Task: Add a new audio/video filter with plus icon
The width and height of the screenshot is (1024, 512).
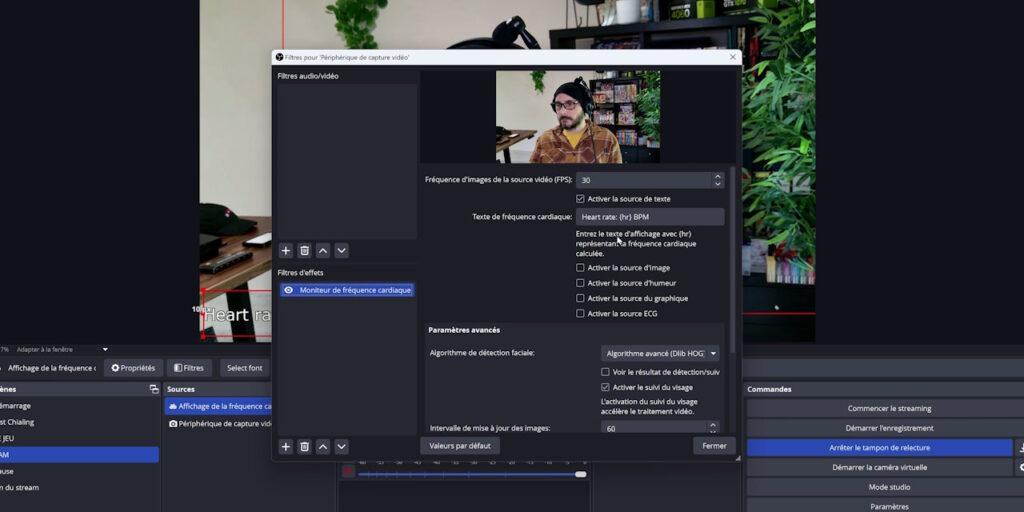Action: 285,251
